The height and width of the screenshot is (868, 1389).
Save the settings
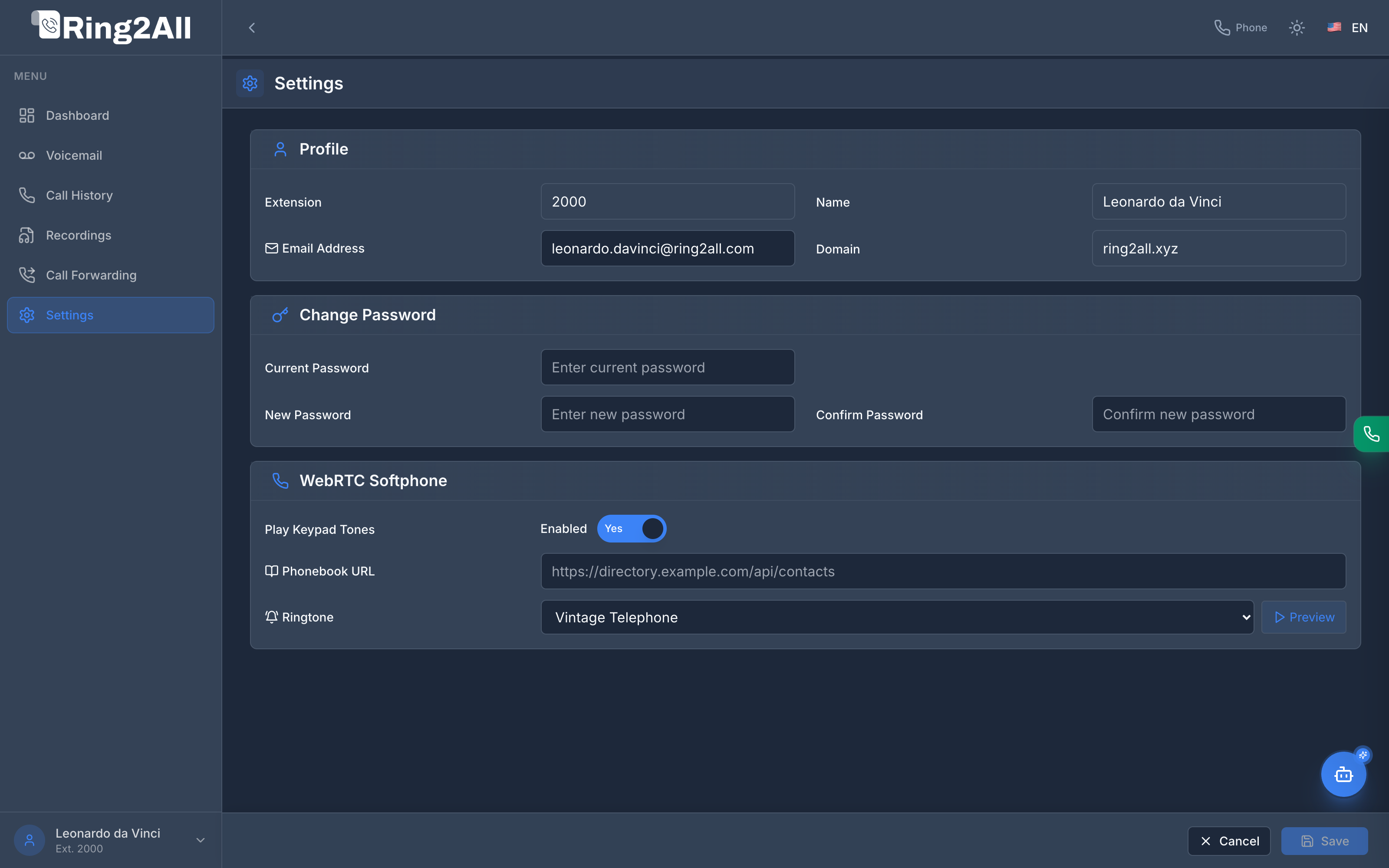[x=1324, y=841]
